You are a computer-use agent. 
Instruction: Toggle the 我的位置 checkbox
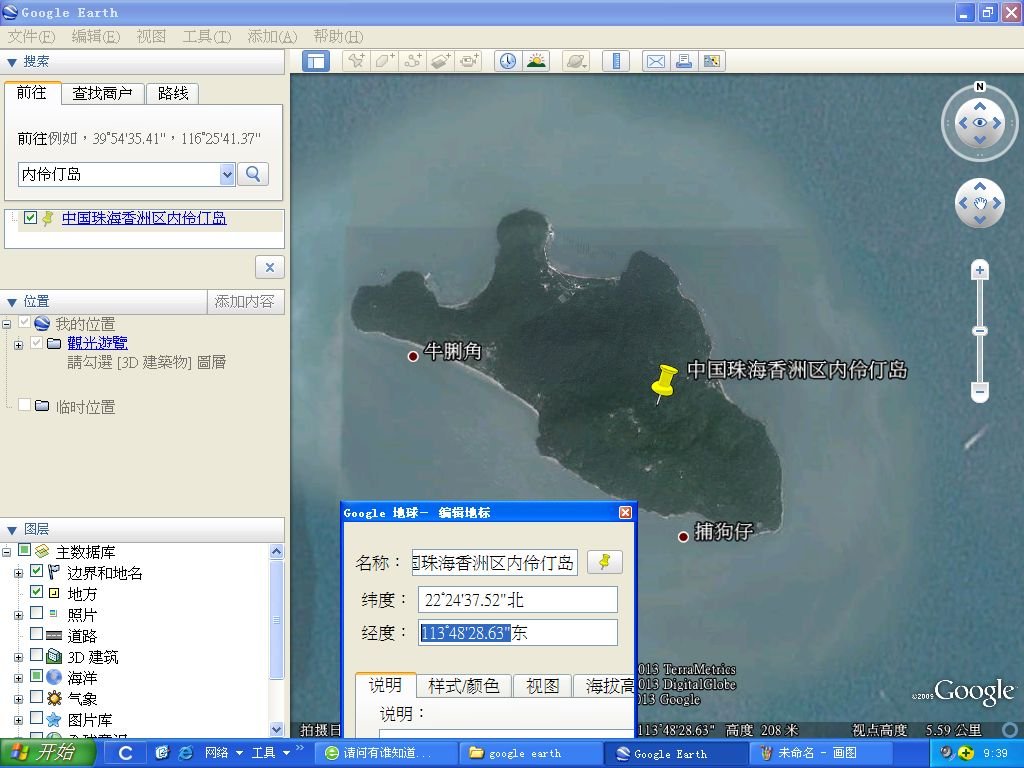tap(24, 323)
